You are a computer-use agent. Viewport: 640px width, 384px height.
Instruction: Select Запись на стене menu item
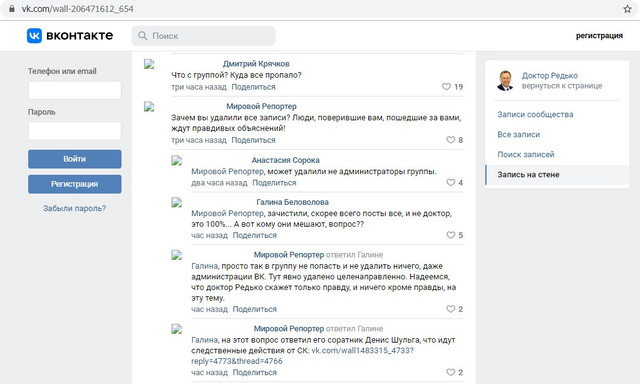[x=557, y=175]
